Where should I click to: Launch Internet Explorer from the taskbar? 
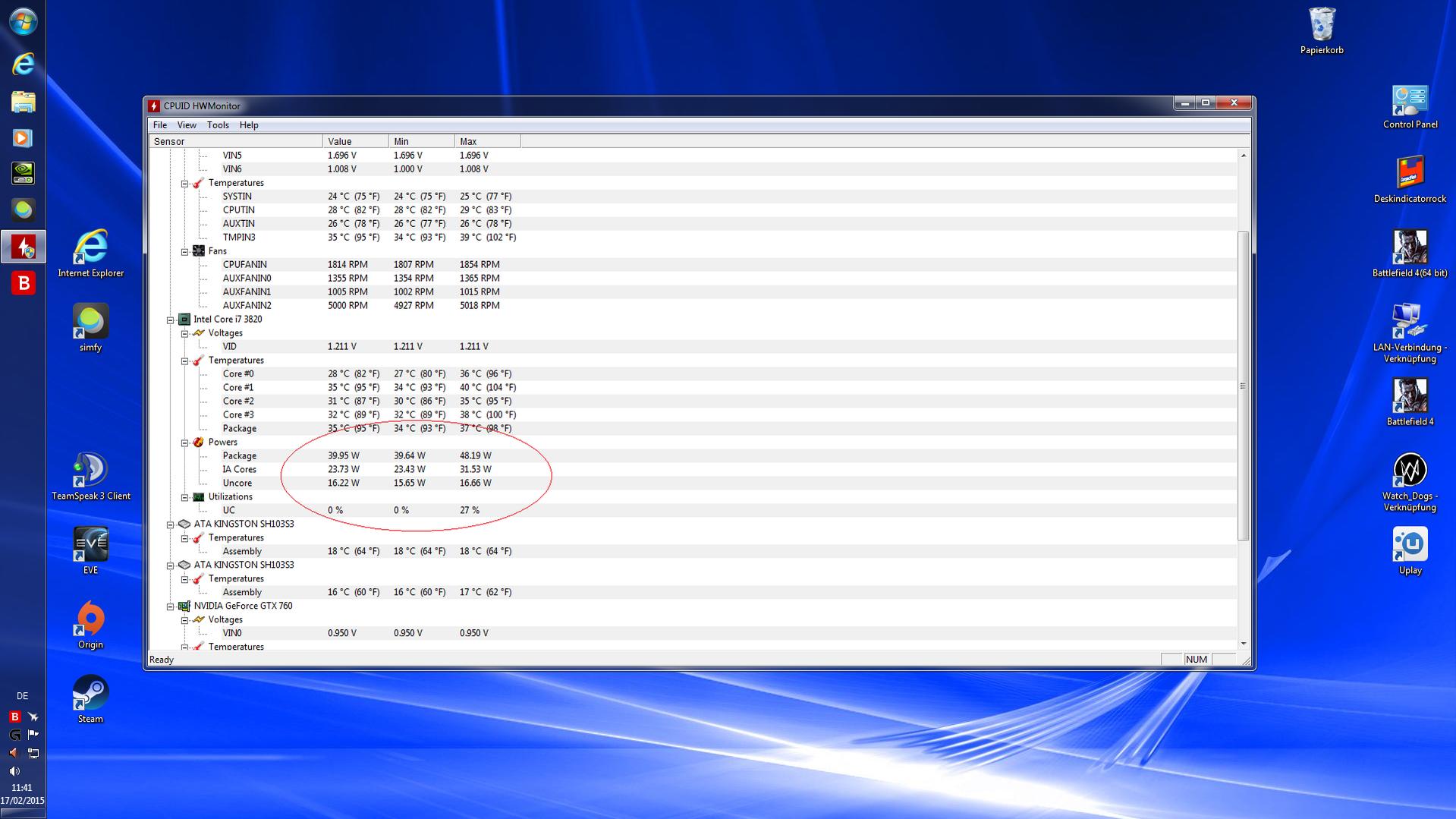point(23,64)
